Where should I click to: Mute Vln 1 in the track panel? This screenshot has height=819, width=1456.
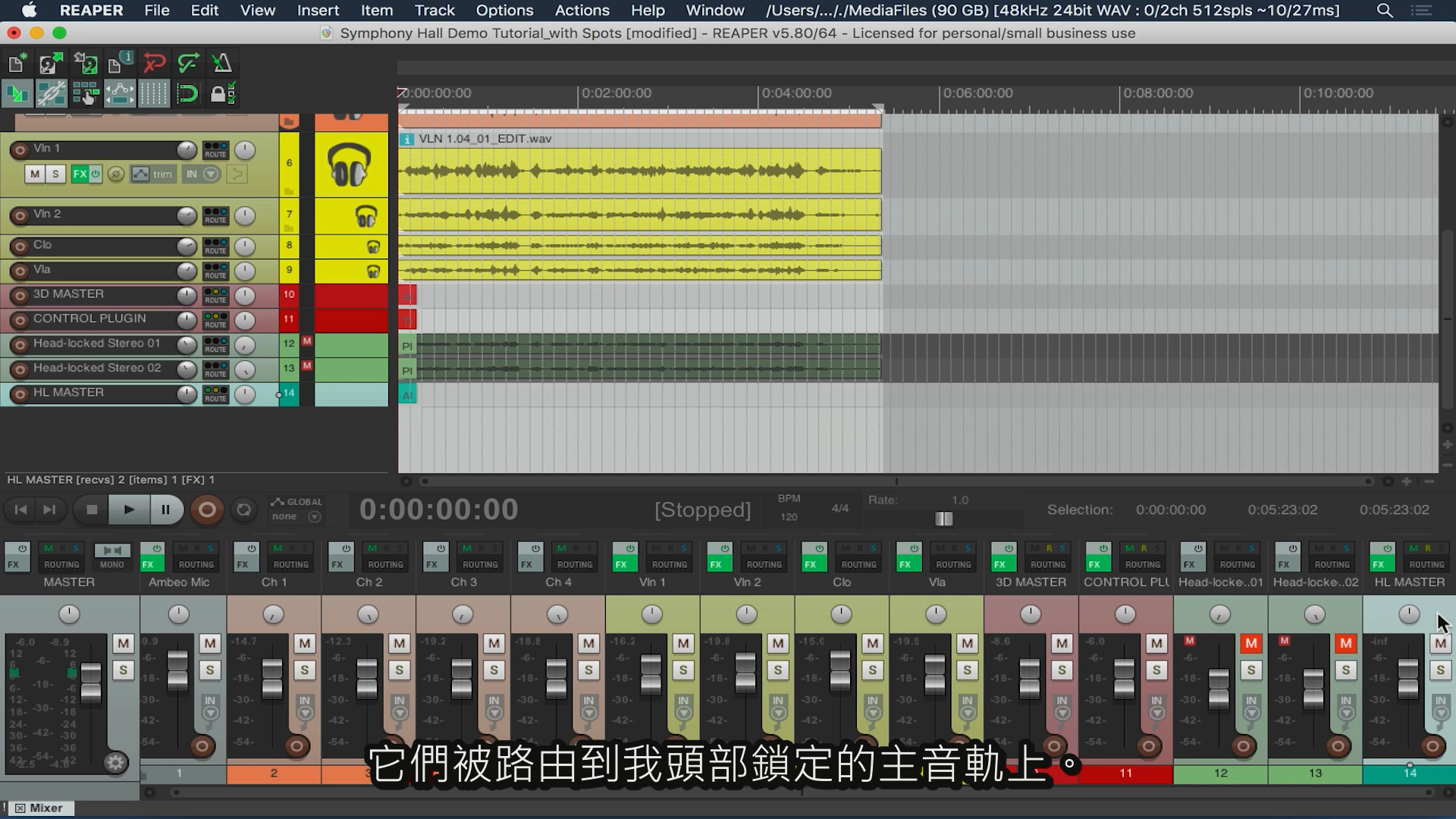click(35, 174)
